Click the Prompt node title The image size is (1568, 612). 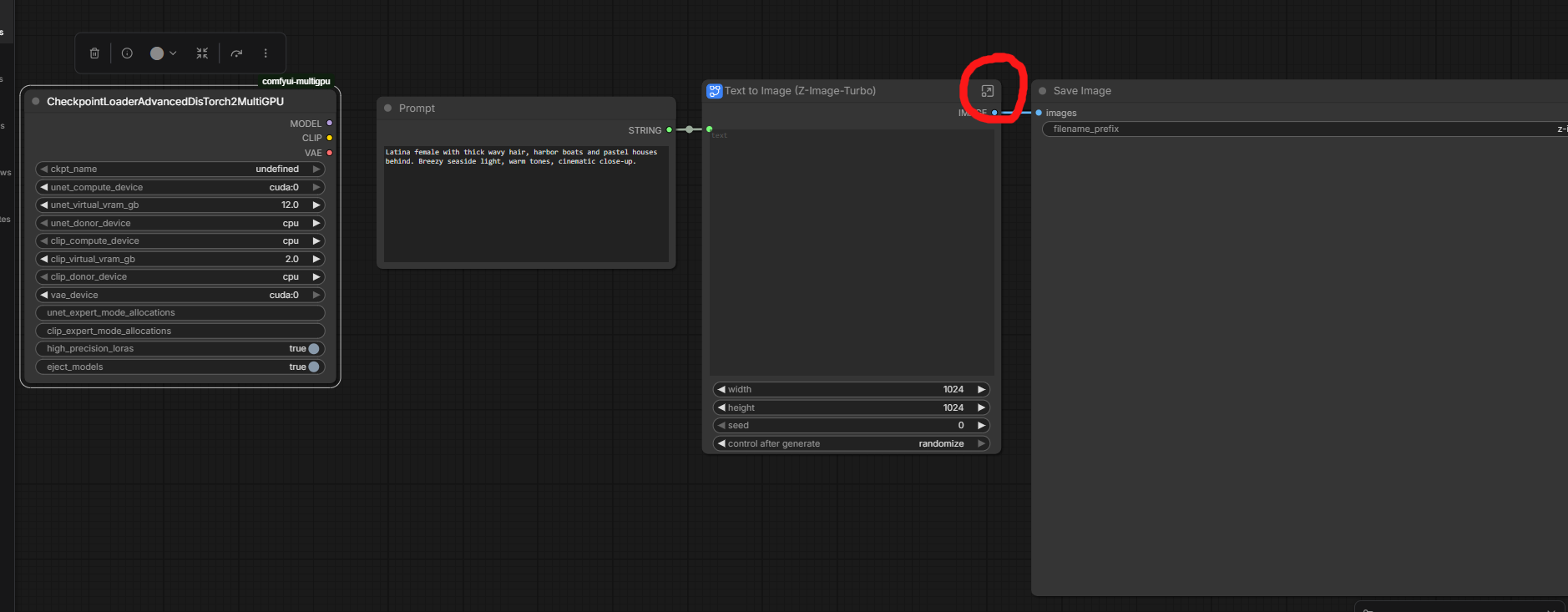click(x=417, y=109)
